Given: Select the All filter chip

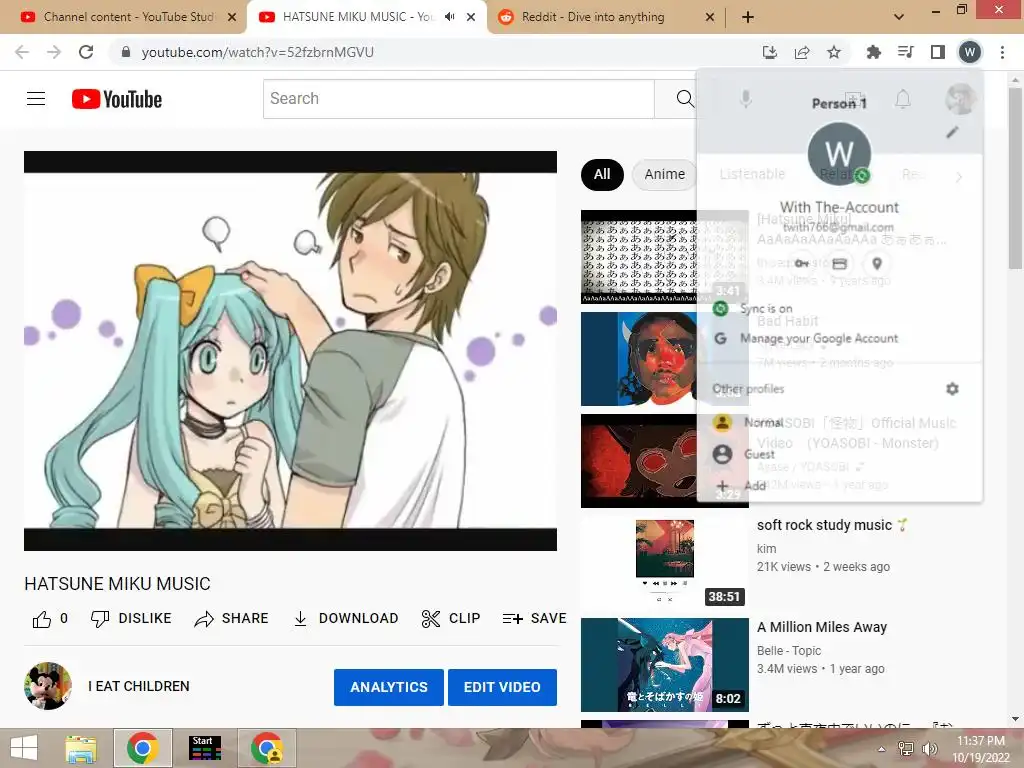Looking at the screenshot, I should pos(602,174).
